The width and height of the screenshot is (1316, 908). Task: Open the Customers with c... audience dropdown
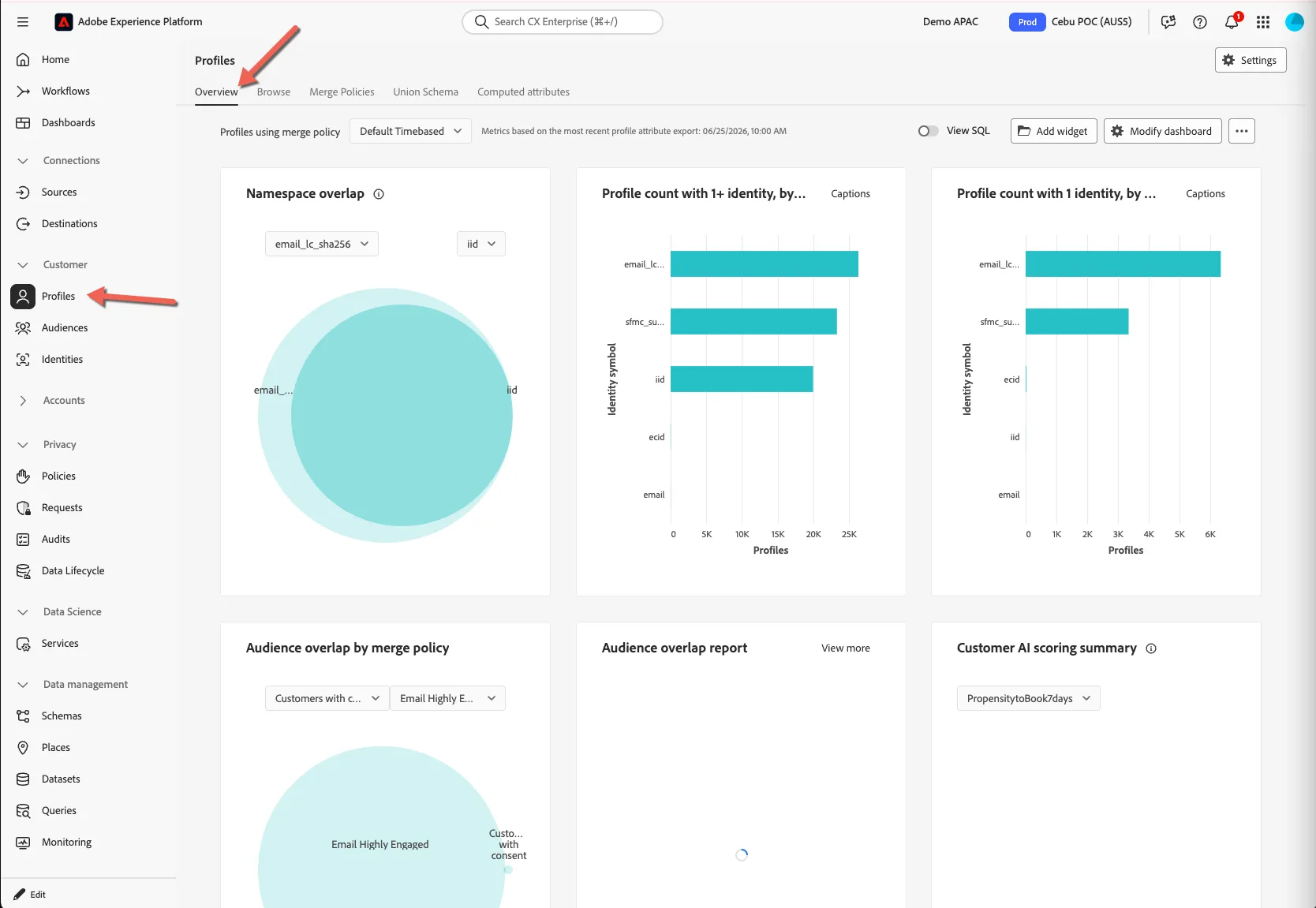tap(327, 698)
